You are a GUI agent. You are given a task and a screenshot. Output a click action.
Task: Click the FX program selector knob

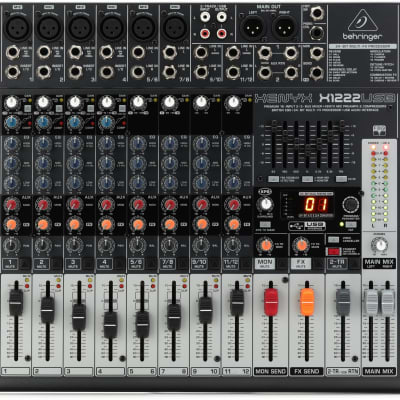pyautogui.click(x=351, y=204)
